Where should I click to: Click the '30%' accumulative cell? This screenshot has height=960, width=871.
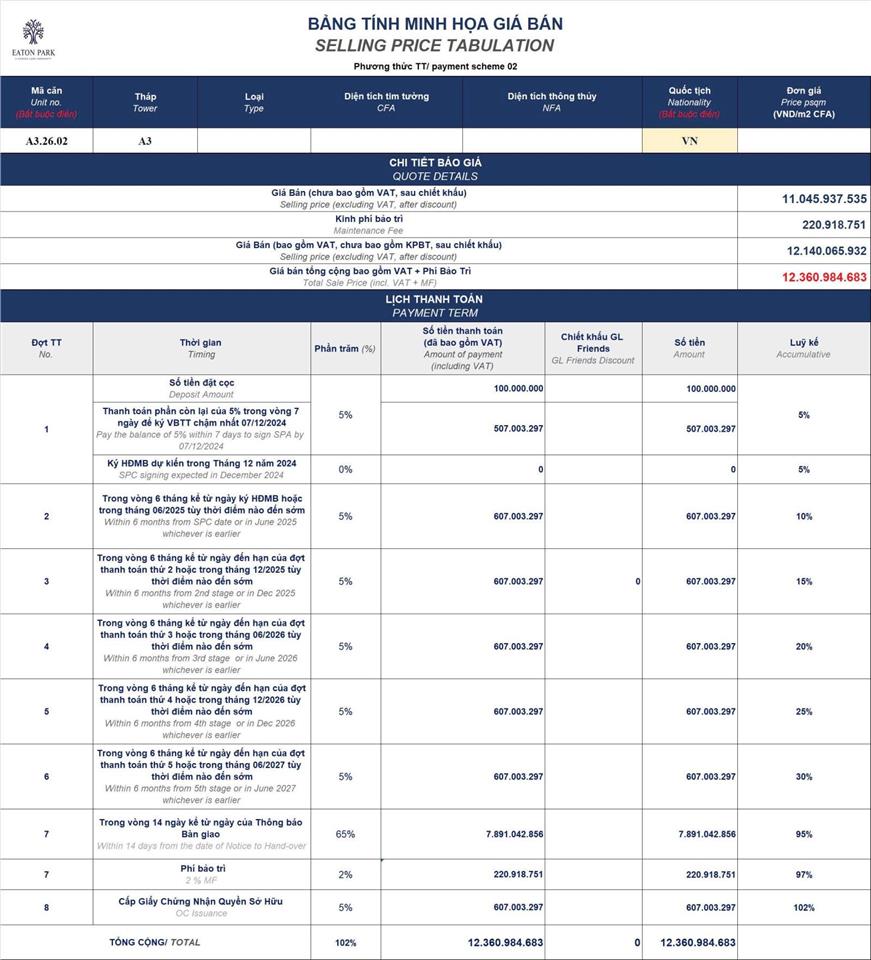click(804, 776)
